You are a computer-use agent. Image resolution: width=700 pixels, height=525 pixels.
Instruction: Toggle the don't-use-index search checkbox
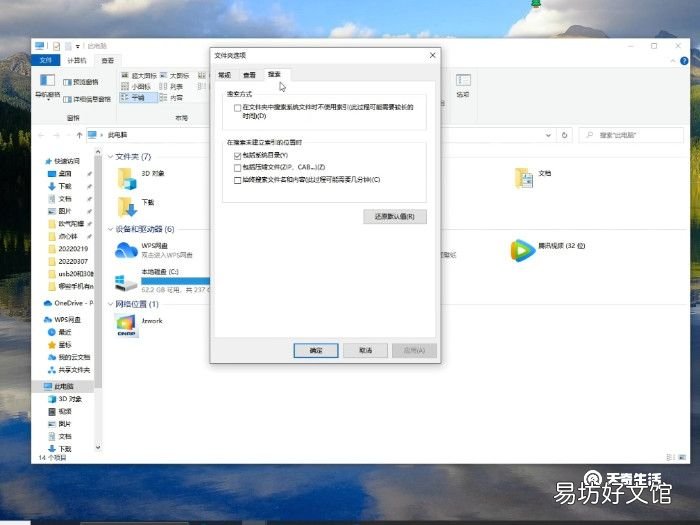click(238, 108)
